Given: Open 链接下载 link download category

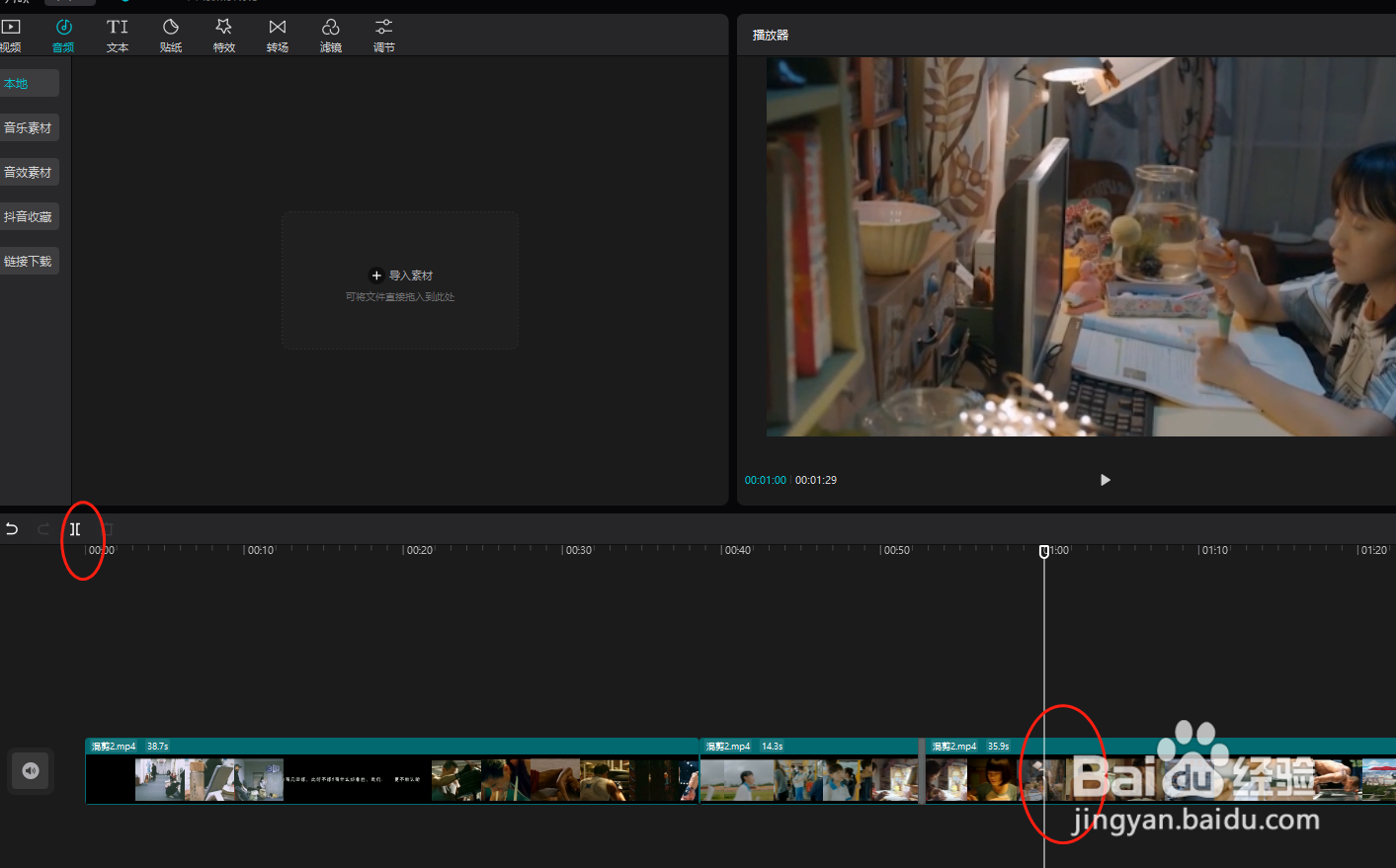Looking at the screenshot, I should point(29,261).
